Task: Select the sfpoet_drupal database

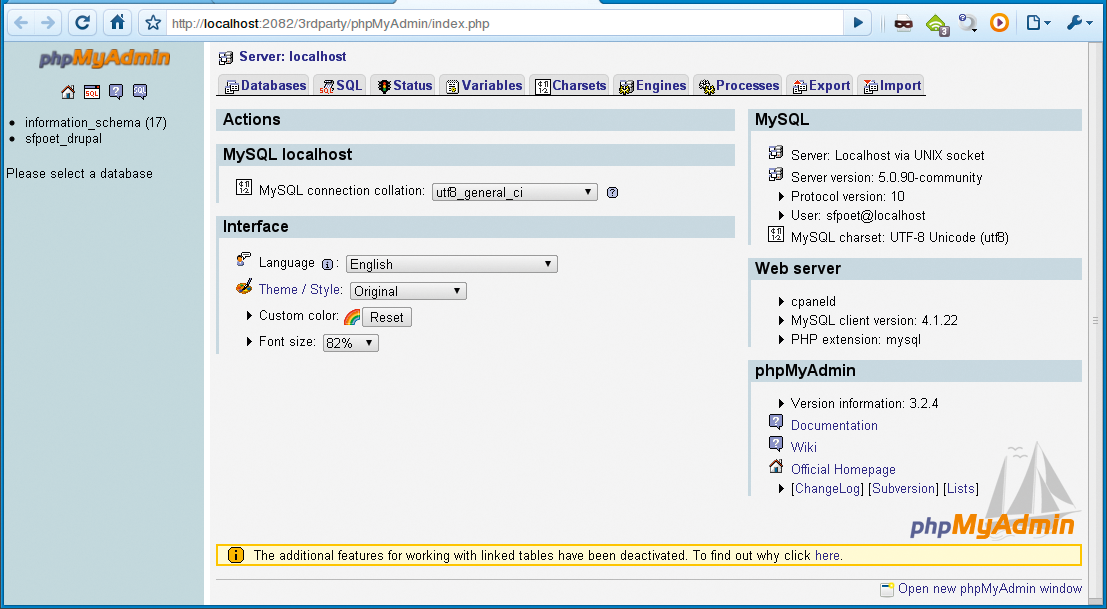Action: (x=64, y=139)
